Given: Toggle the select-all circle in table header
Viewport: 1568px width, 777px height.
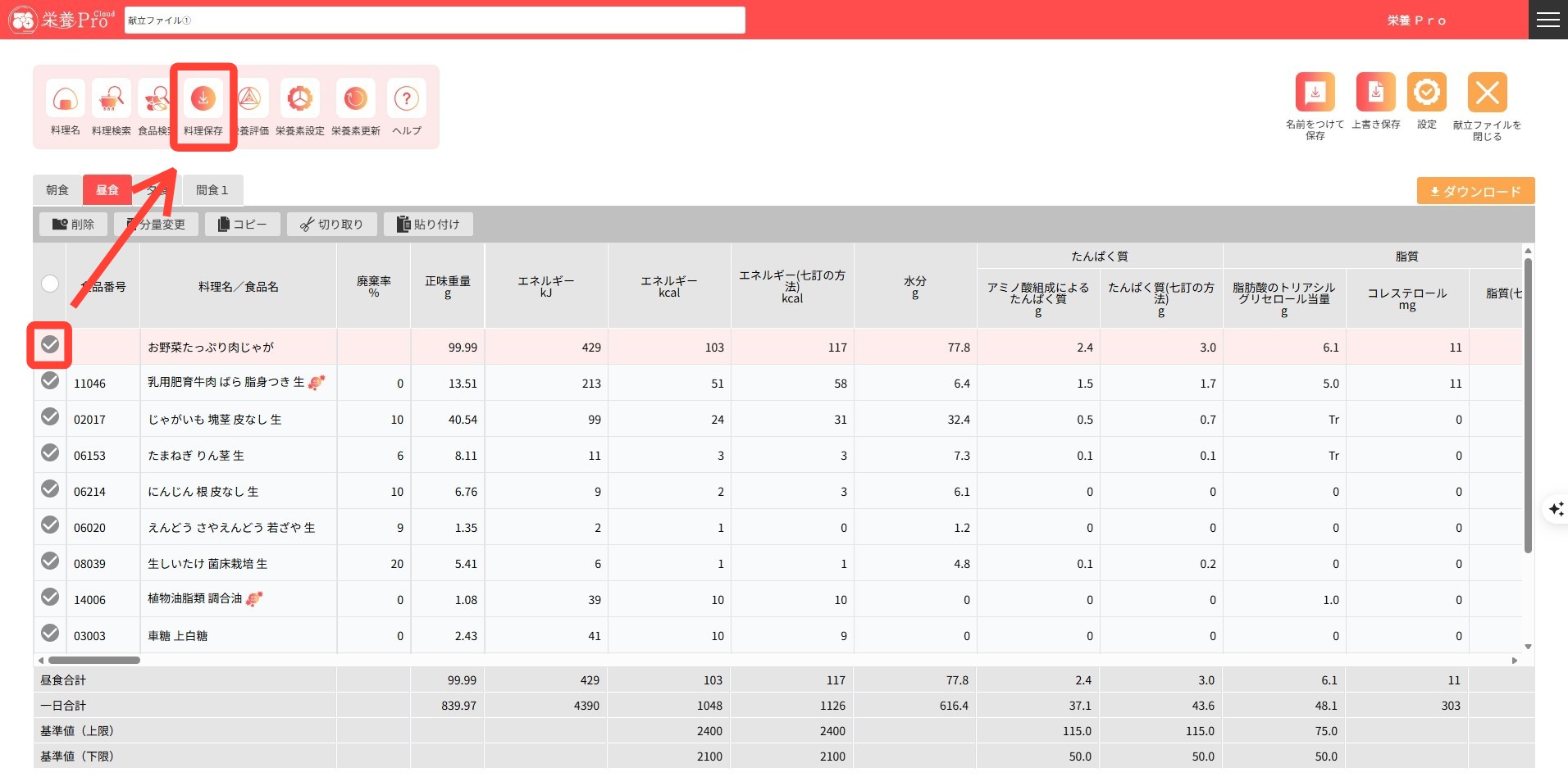Looking at the screenshot, I should point(50,284).
